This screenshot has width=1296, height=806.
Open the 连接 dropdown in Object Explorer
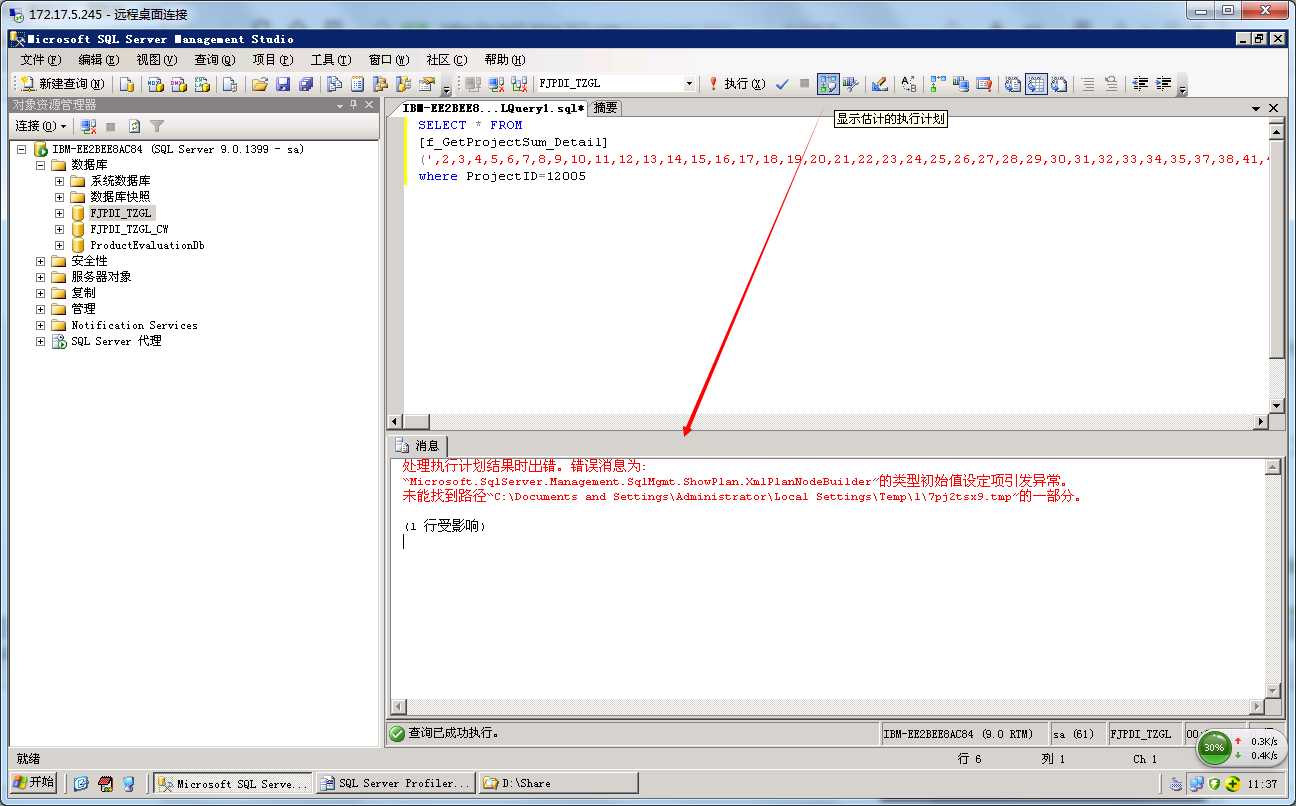tap(40, 126)
